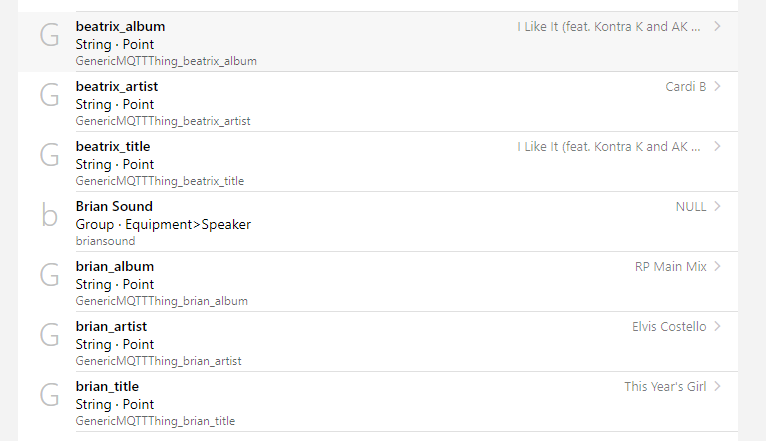Open Brian Sound group via chevron
Viewport: 766px width, 441px height.
point(718,207)
